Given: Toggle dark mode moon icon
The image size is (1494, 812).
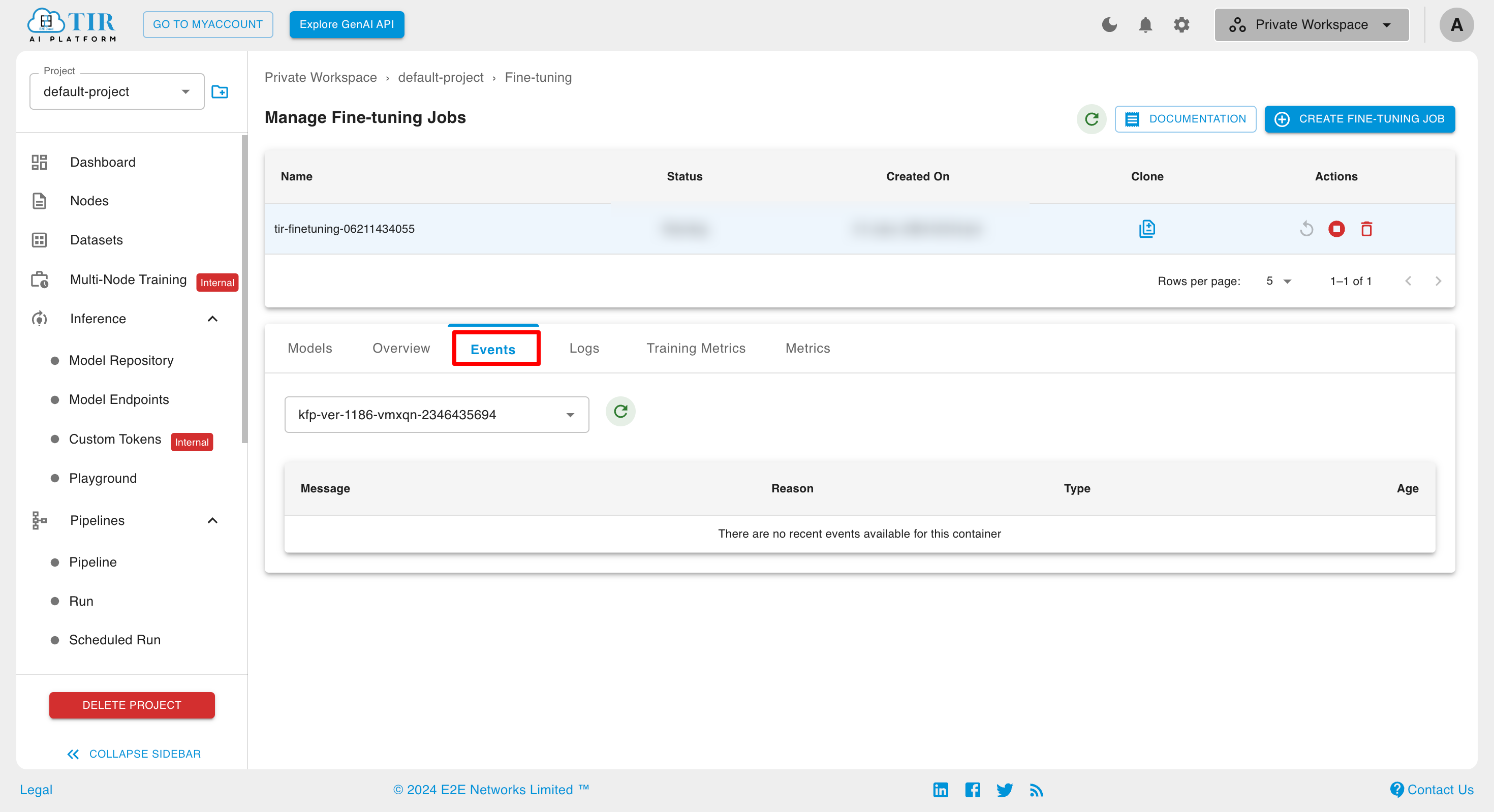Looking at the screenshot, I should click(1109, 24).
